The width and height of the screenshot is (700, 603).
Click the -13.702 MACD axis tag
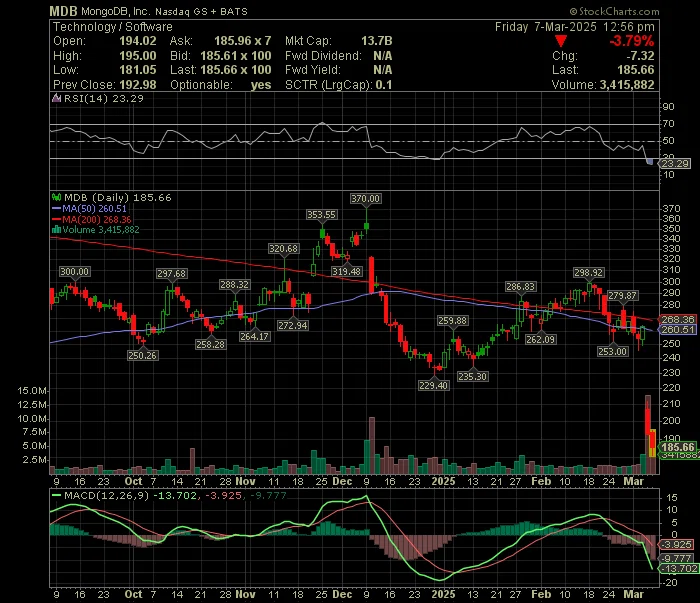679,568
